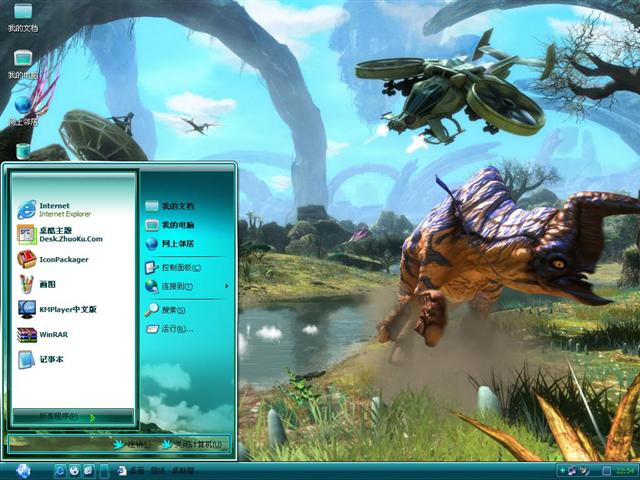
Task: Click the KMPlayer monitor icon
Action: (27, 309)
